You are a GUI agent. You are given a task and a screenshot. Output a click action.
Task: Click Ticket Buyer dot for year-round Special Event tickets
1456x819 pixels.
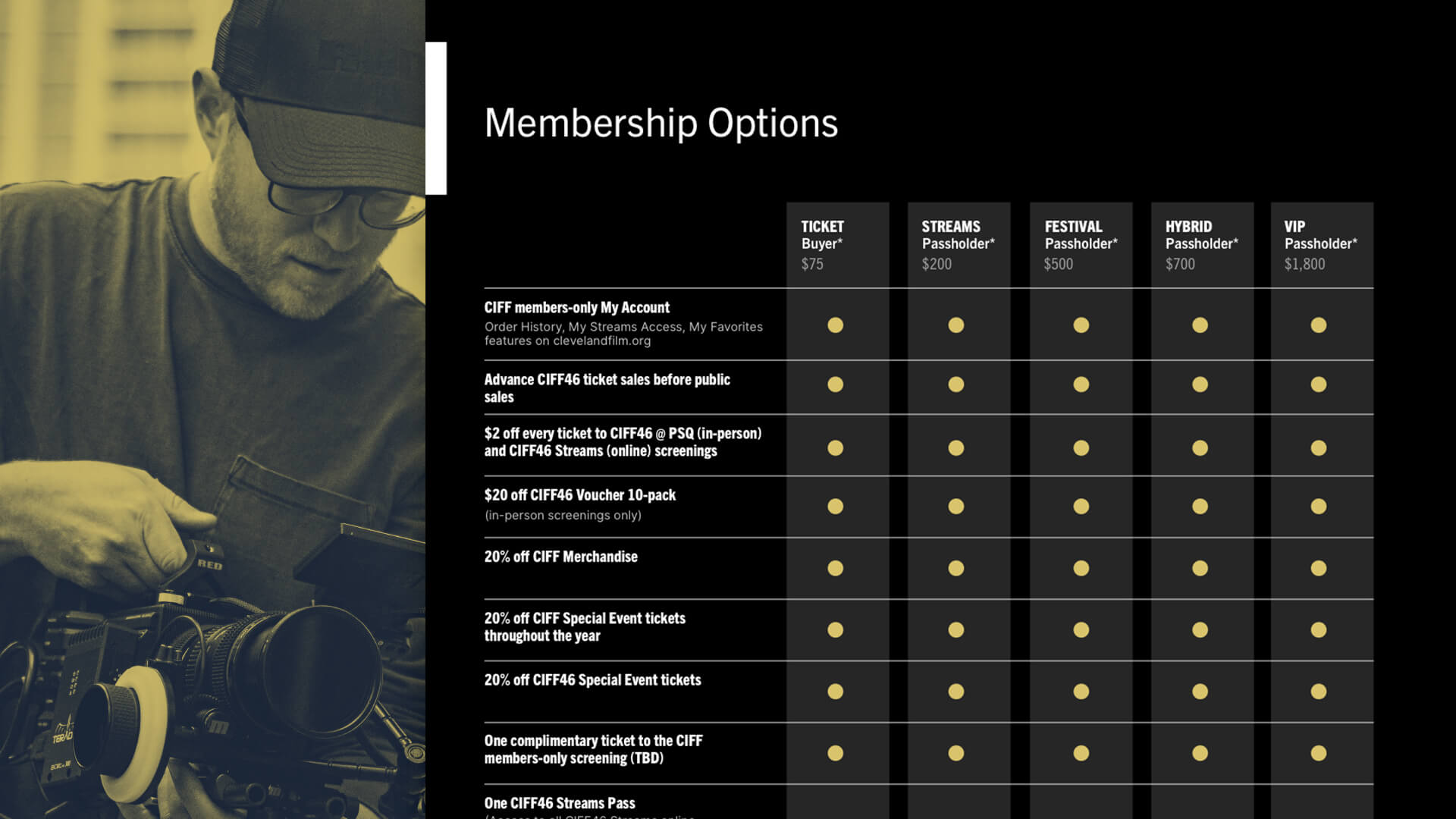pyautogui.click(x=835, y=629)
